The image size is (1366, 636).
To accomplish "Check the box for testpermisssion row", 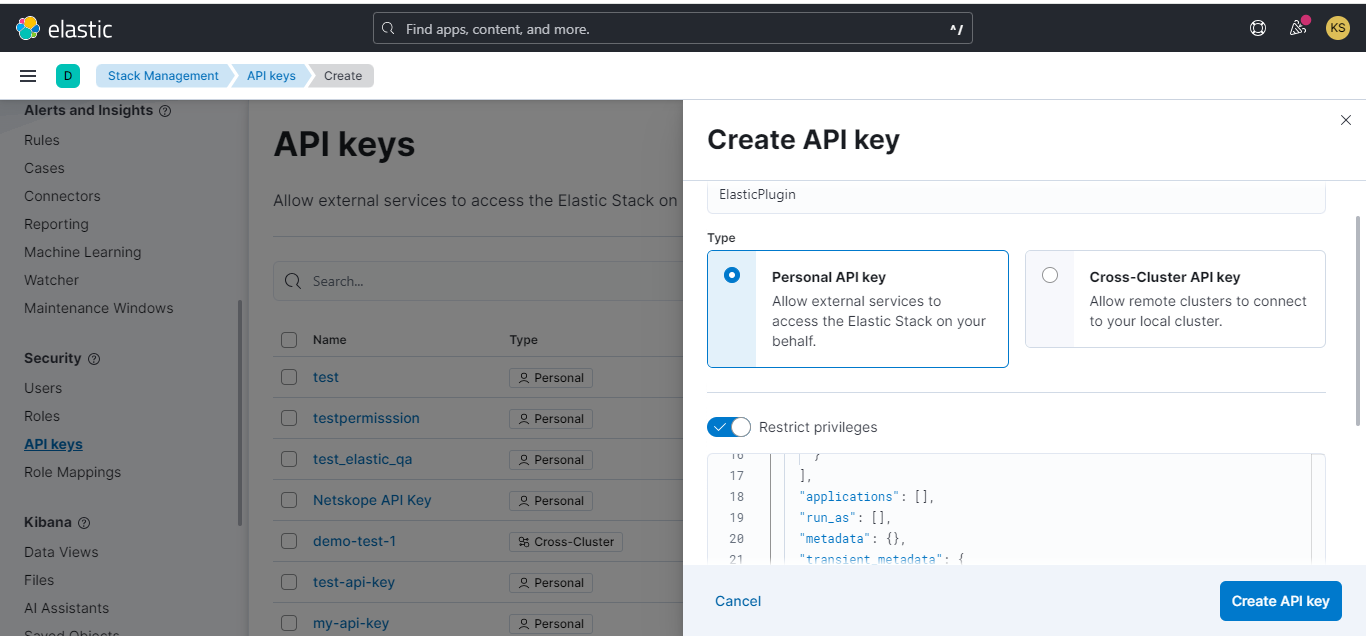I will (289, 418).
